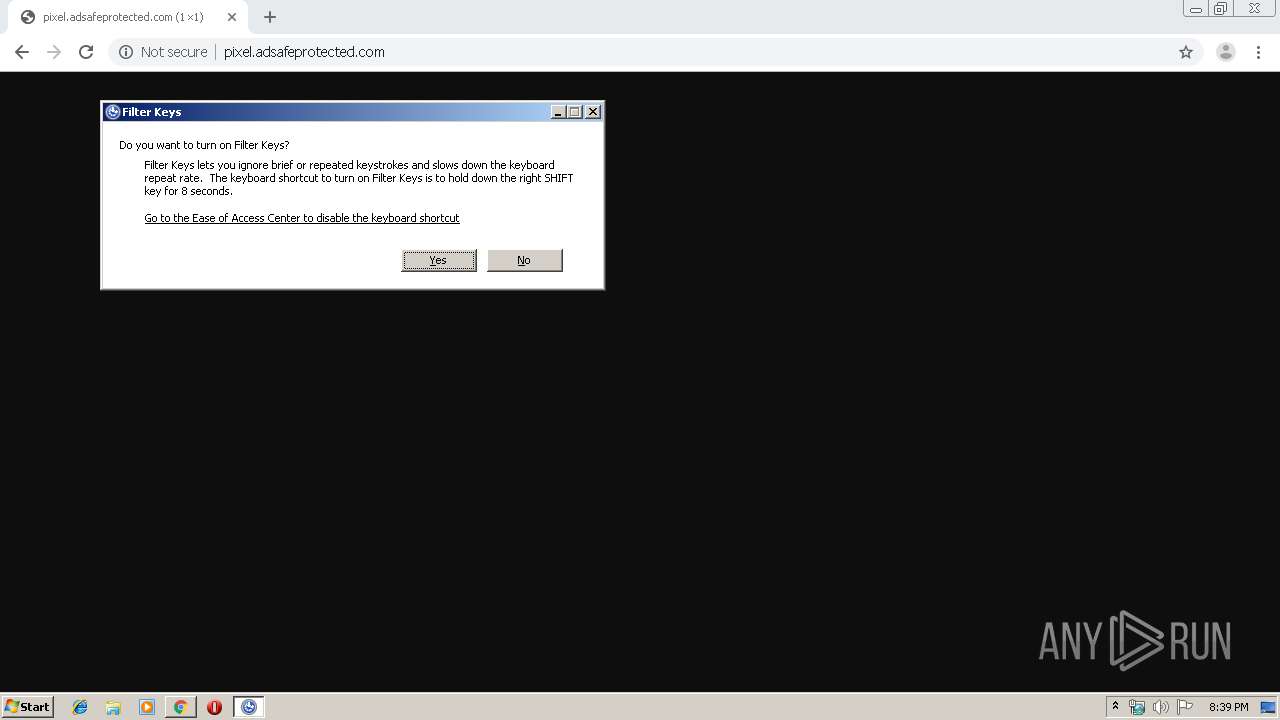Open a new tab
The width and height of the screenshot is (1280, 720).
pos(270,17)
